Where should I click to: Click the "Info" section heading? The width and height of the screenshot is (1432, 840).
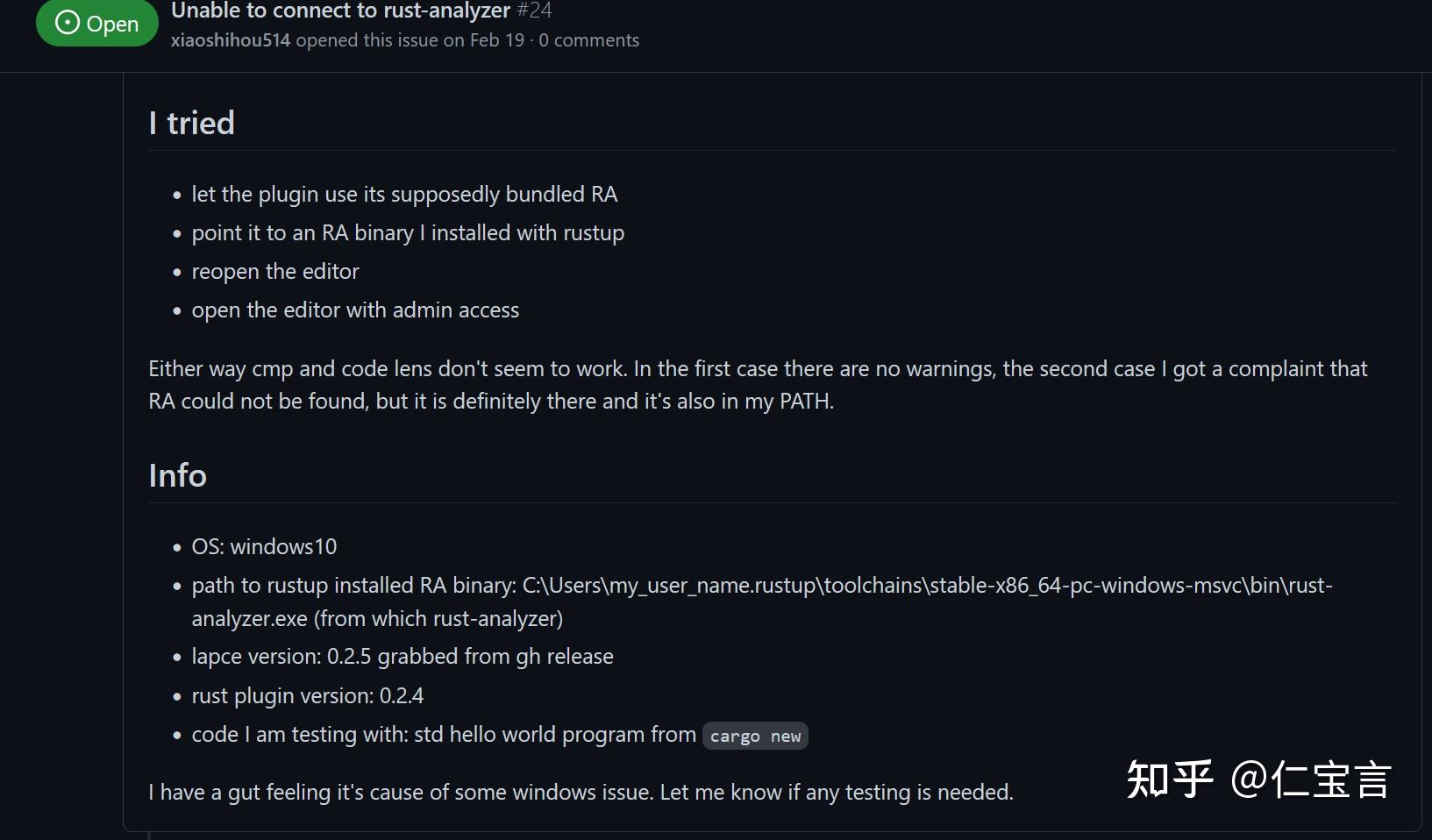177,475
